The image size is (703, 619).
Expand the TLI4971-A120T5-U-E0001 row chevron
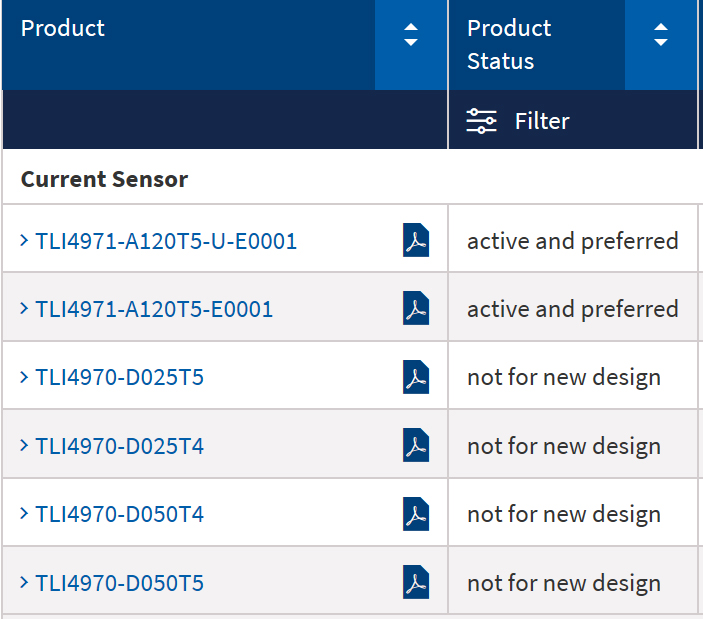[24, 241]
